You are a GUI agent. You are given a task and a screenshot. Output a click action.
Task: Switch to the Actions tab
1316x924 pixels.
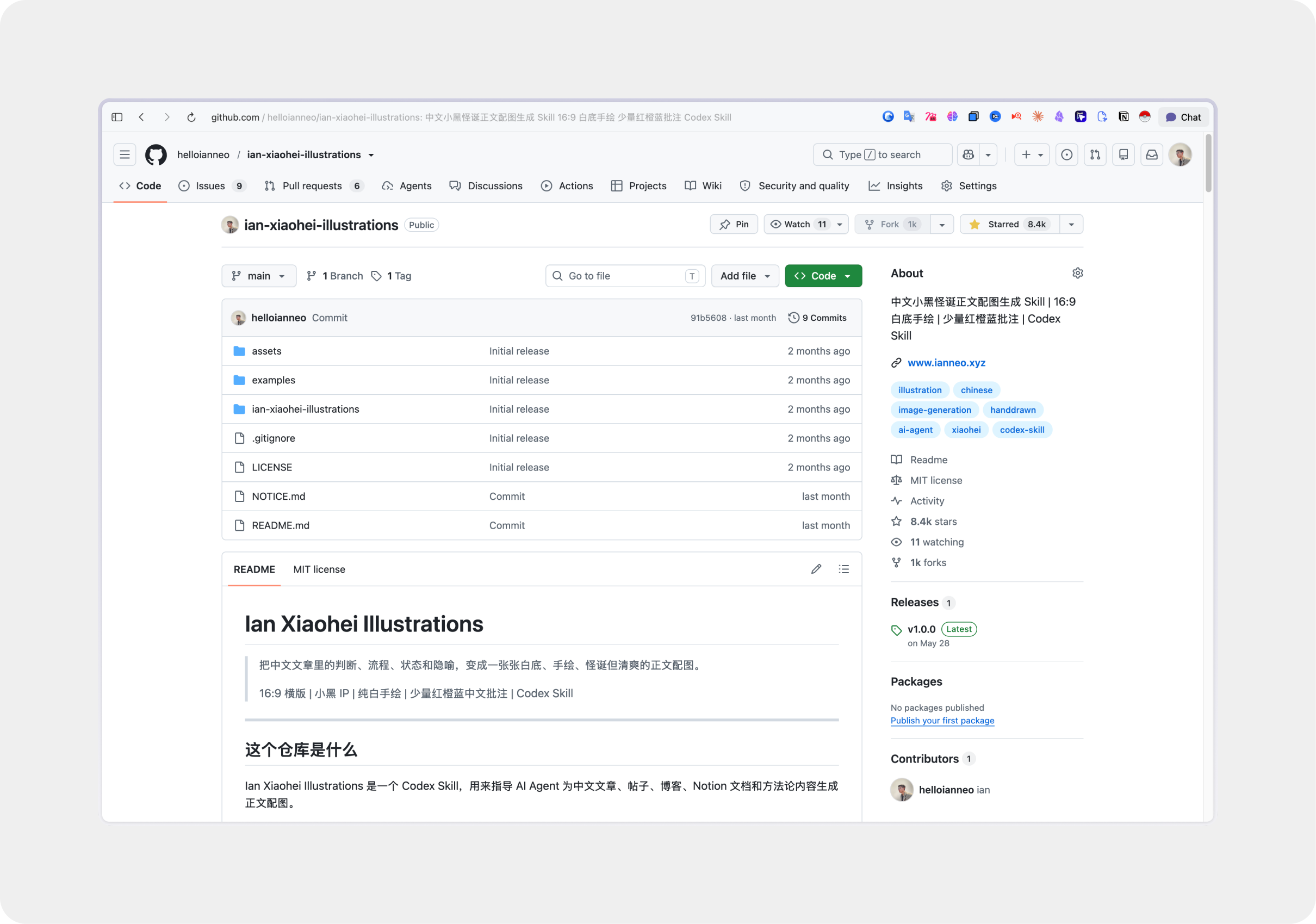coord(567,185)
